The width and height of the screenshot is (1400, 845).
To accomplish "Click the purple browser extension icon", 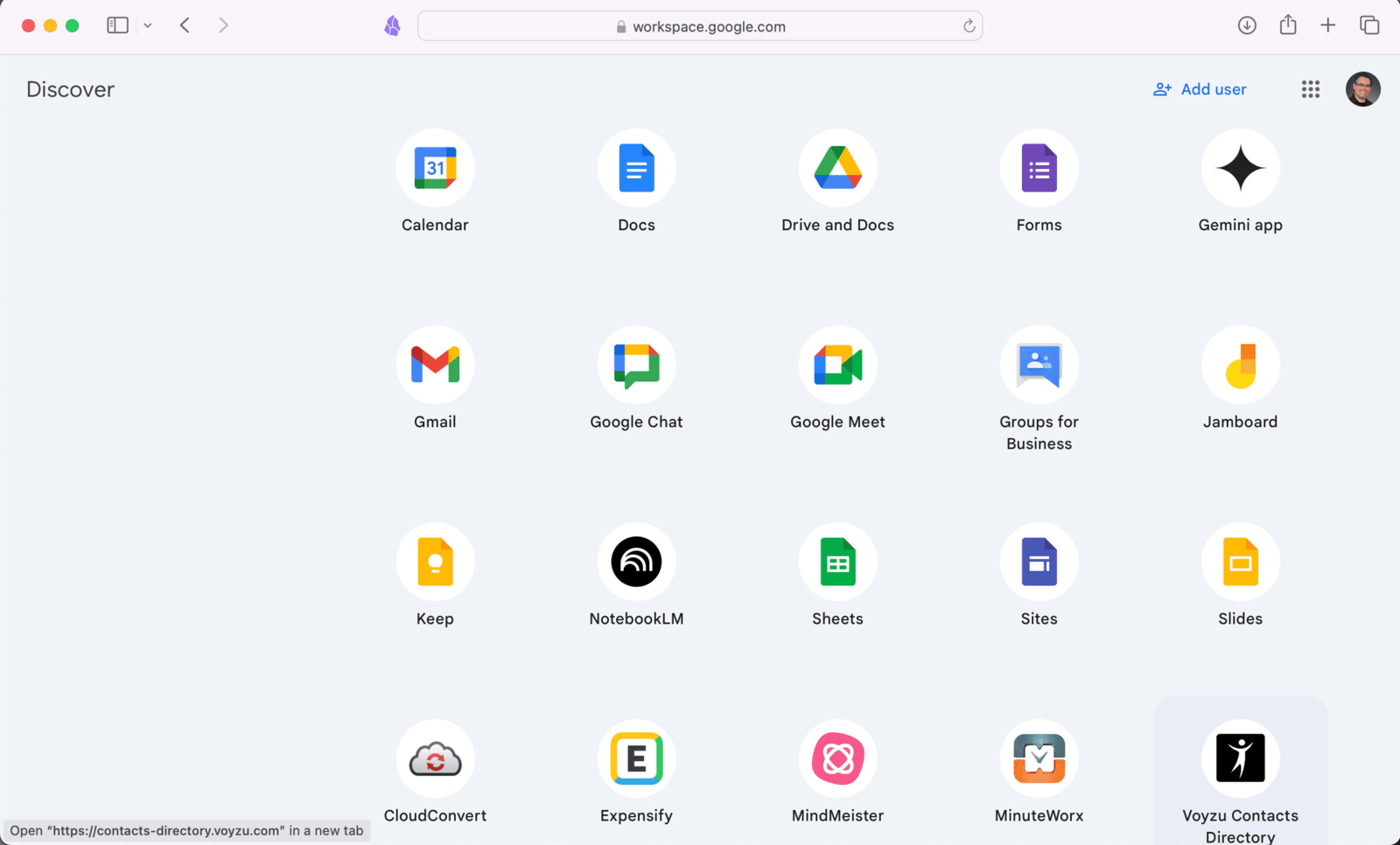I will click(393, 26).
